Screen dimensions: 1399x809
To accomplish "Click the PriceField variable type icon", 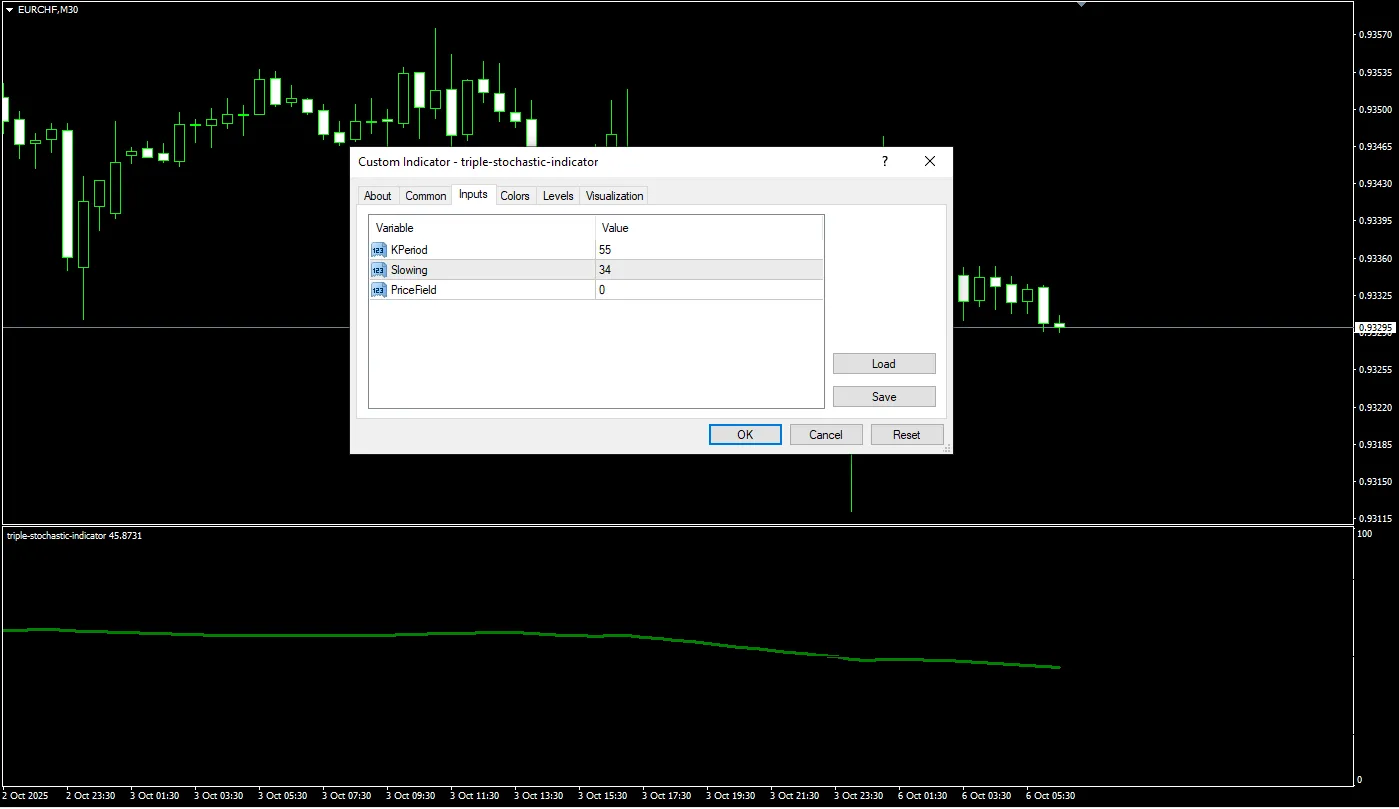I will [379, 290].
